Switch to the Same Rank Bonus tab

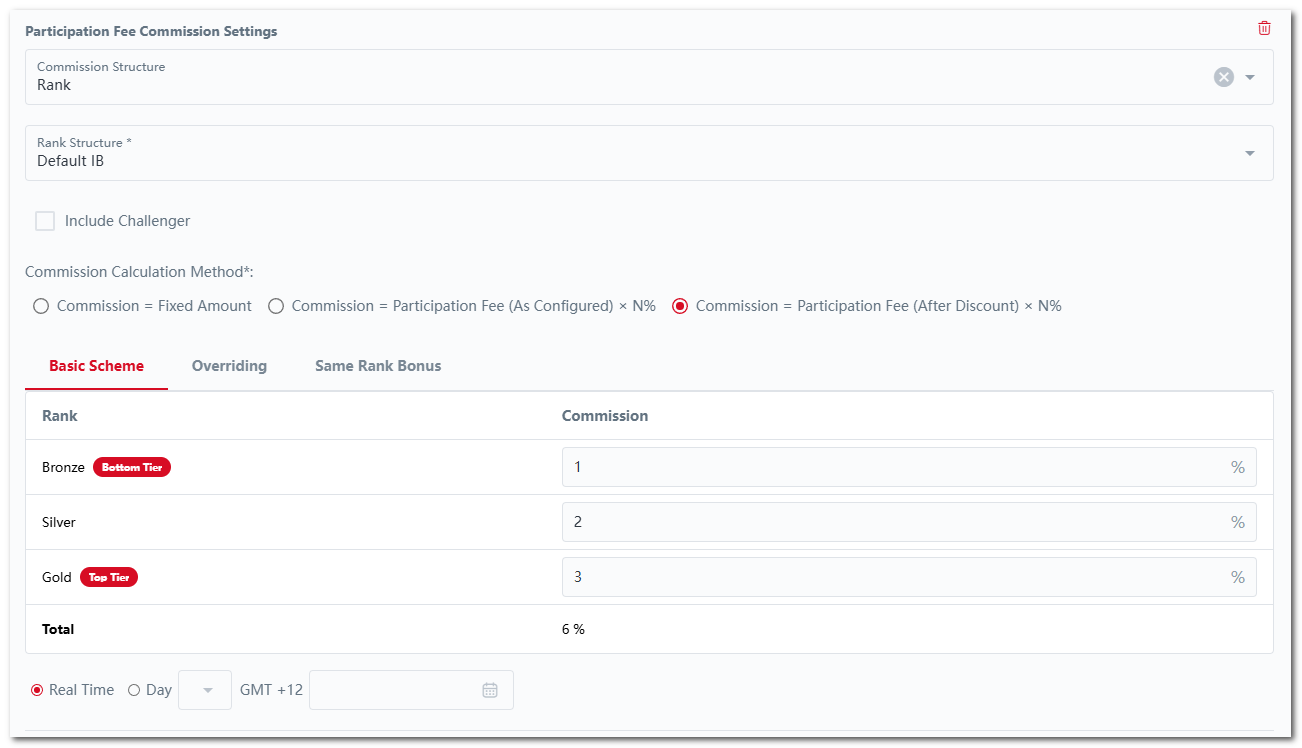tap(378, 366)
